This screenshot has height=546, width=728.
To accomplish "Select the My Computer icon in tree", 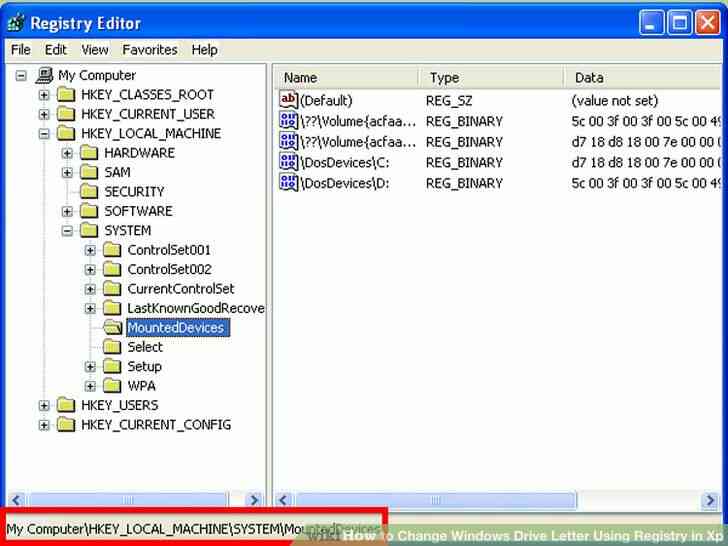I will [x=45, y=75].
